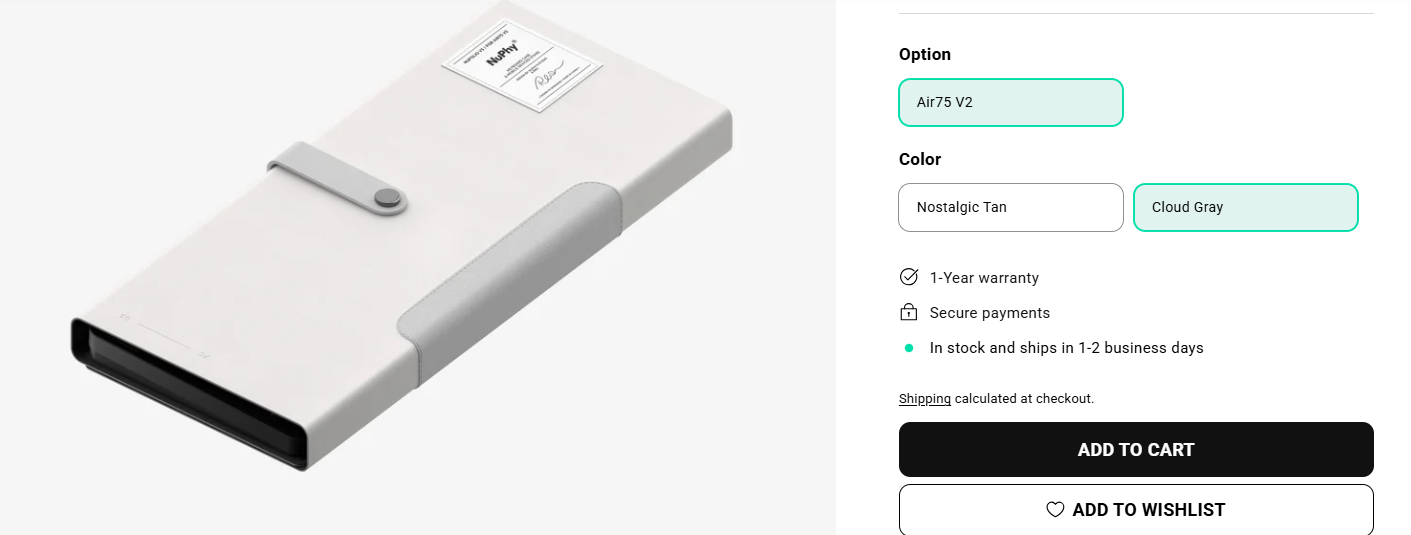Click the 1-Year warranty text
The height and width of the screenshot is (535, 1411).
point(984,277)
